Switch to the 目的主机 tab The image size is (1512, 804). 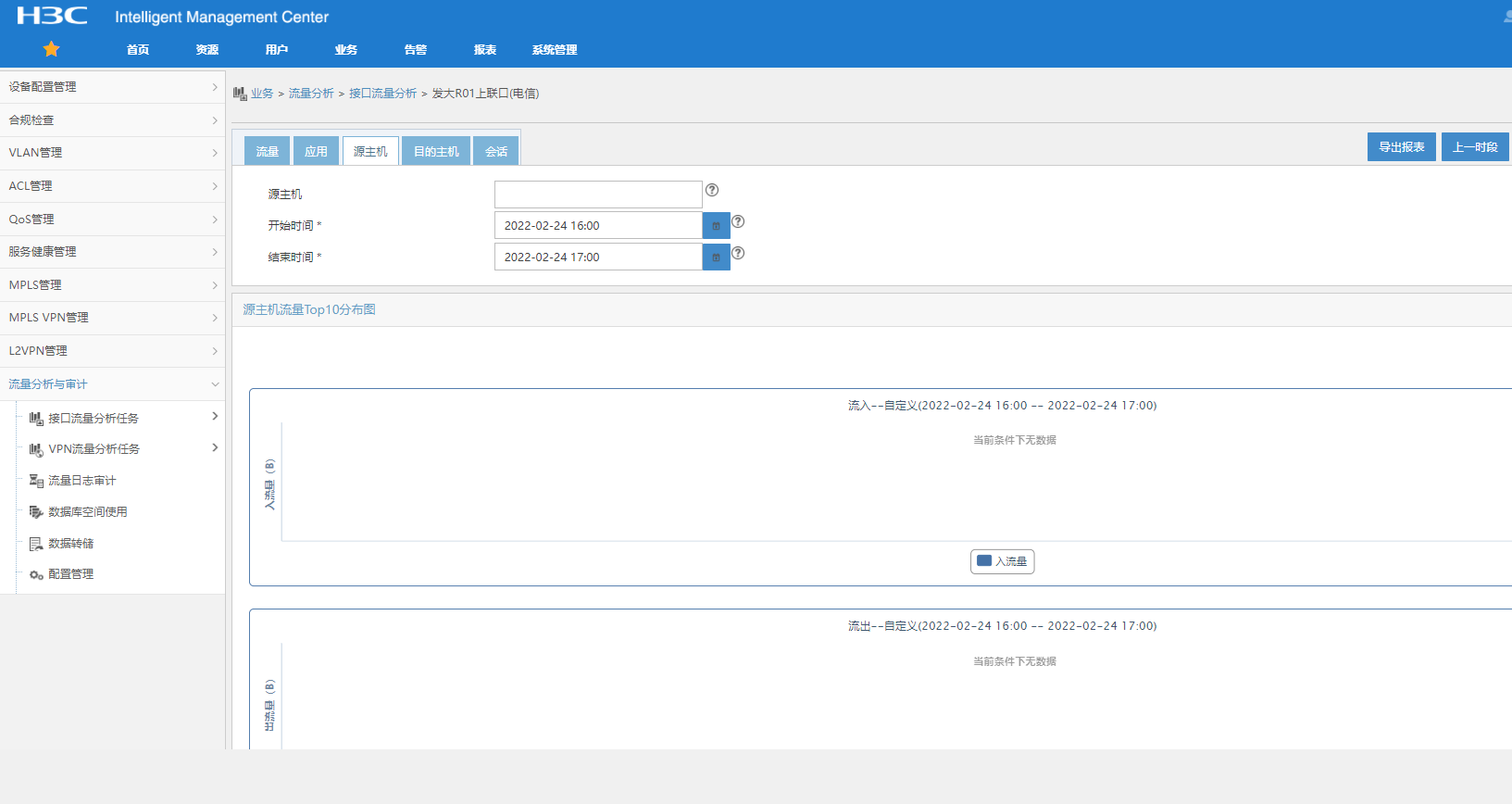click(436, 151)
